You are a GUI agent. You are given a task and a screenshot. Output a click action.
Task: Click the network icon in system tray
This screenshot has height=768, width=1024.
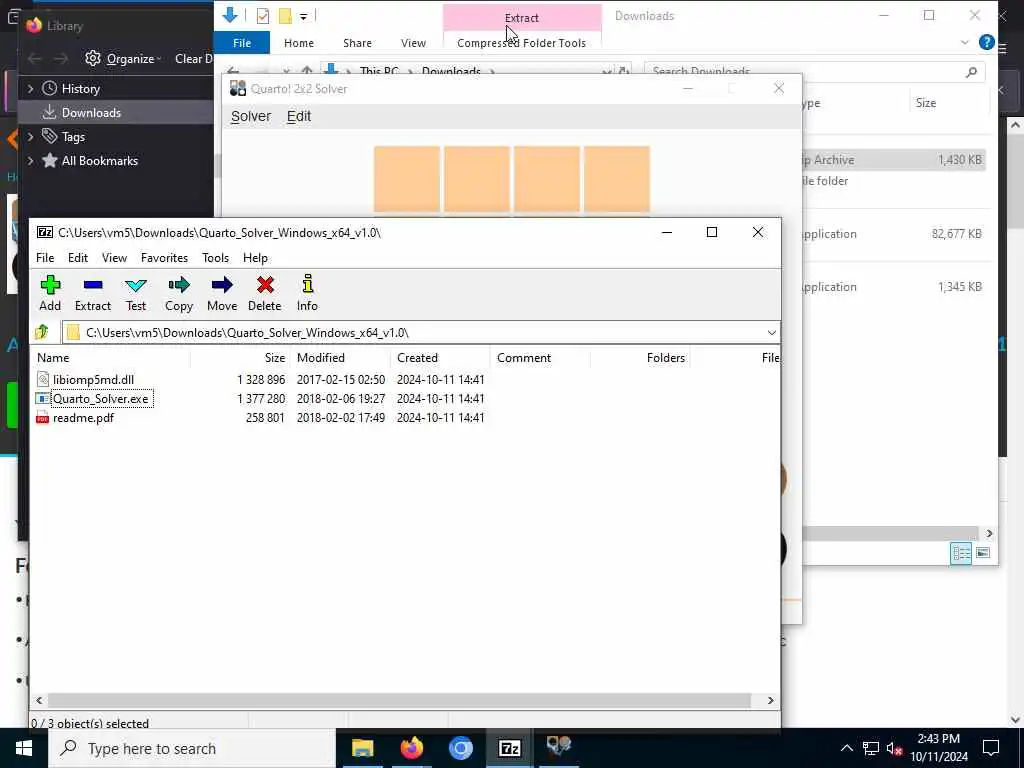[871, 748]
